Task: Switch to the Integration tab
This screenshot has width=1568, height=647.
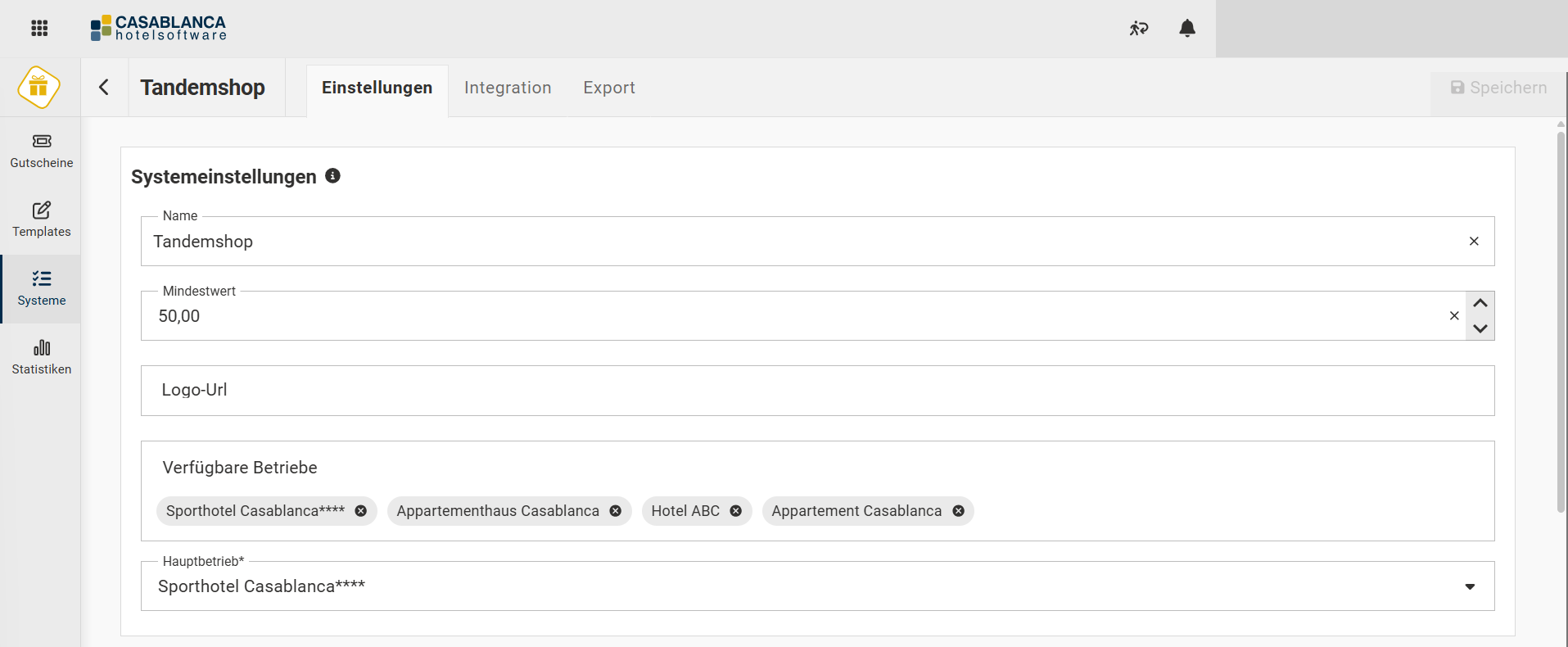Action: (507, 88)
